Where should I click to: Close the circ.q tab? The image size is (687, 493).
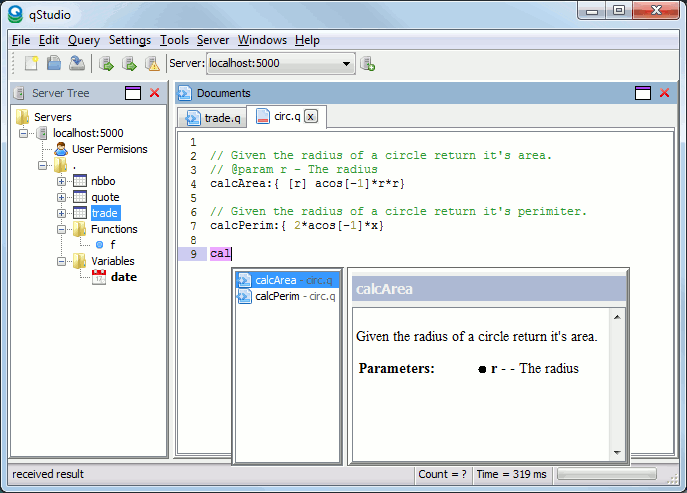(x=310, y=117)
